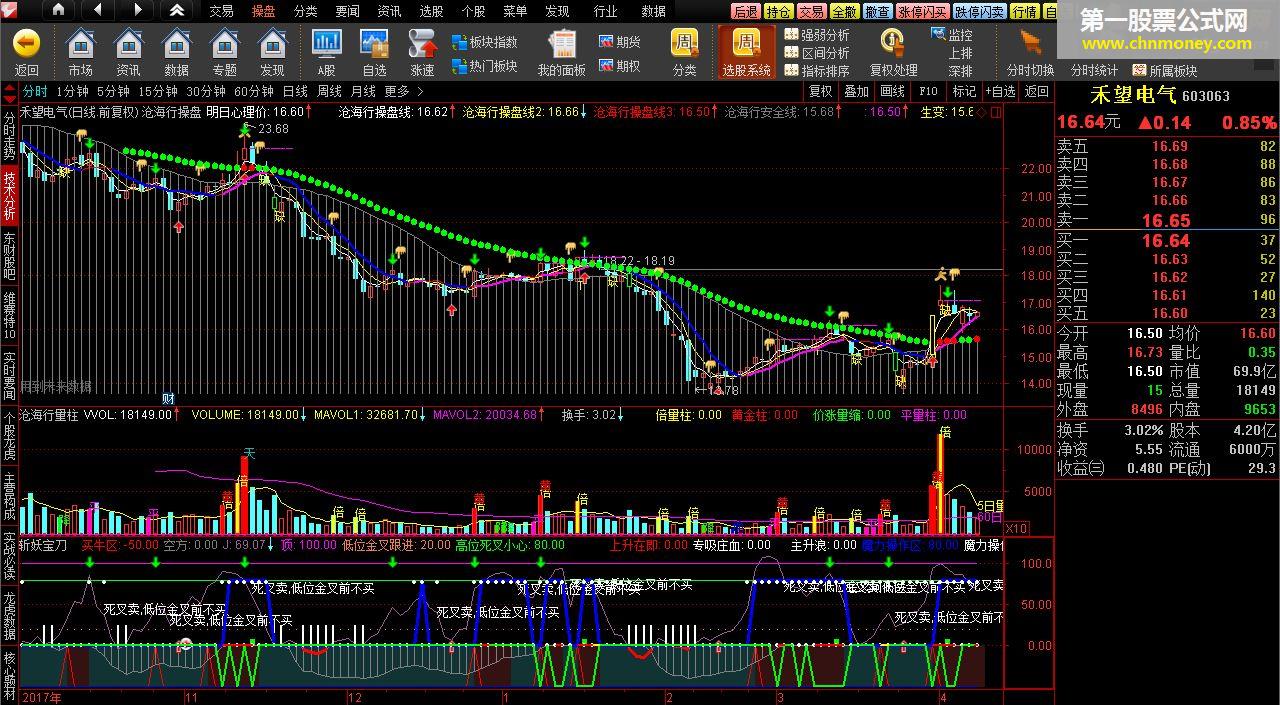The width and height of the screenshot is (1280, 705).
Task: Open 热门板块 hot sectors
Action: (x=485, y=66)
